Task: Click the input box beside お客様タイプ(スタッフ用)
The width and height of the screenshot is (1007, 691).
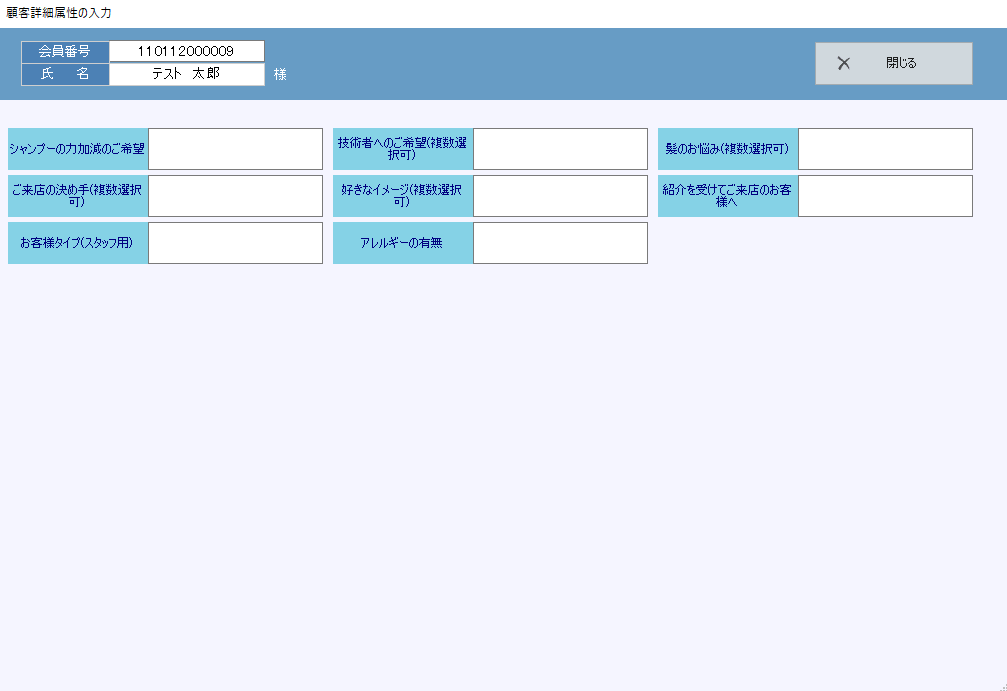Action: (x=235, y=243)
